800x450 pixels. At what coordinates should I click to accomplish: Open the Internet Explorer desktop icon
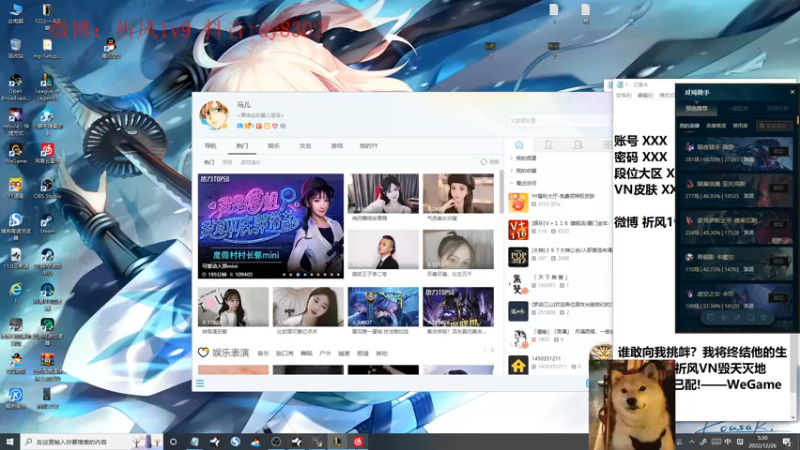(x=15, y=292)
